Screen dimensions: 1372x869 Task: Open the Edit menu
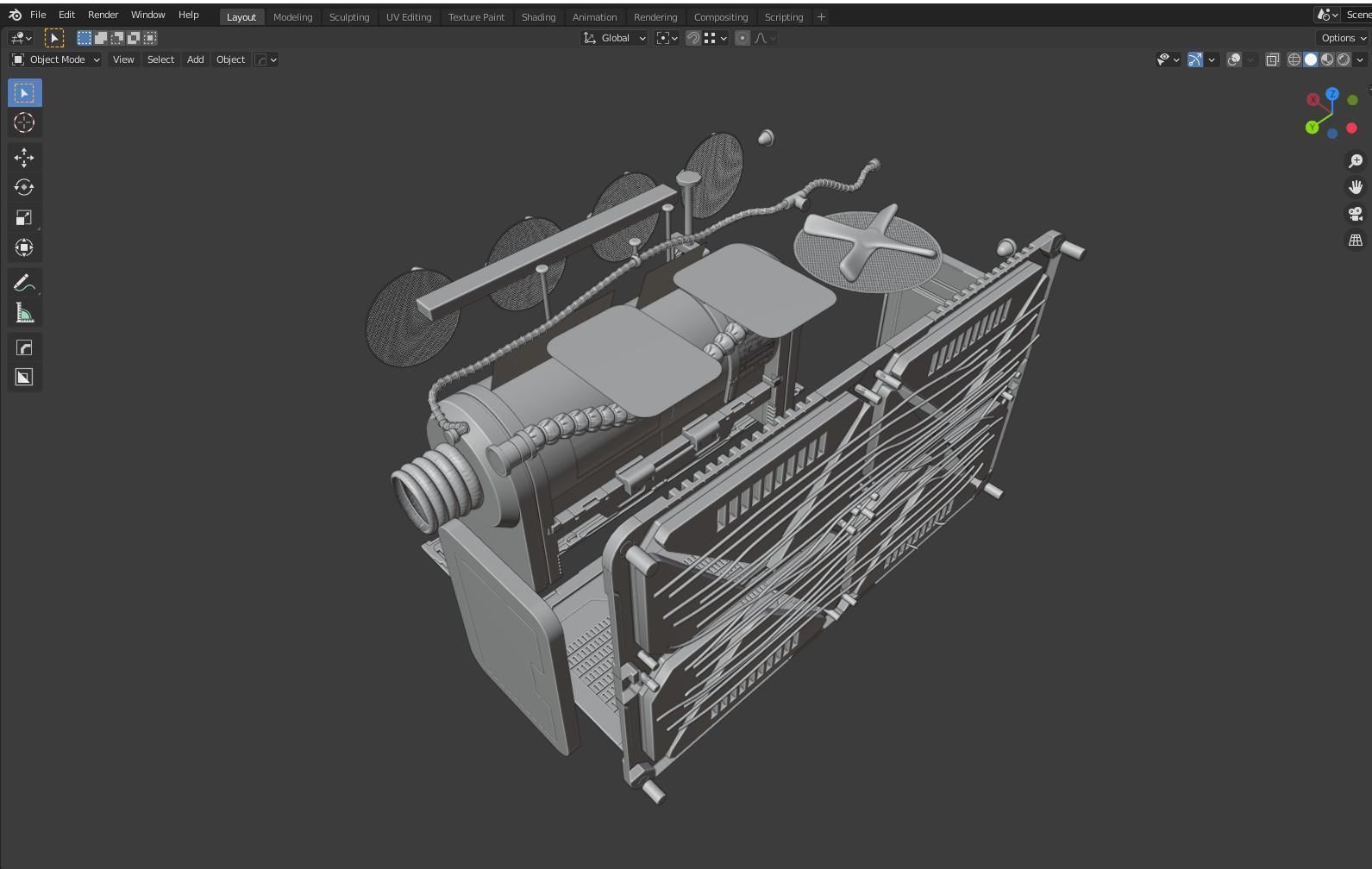pyautogui.click(x=66, y=15)
